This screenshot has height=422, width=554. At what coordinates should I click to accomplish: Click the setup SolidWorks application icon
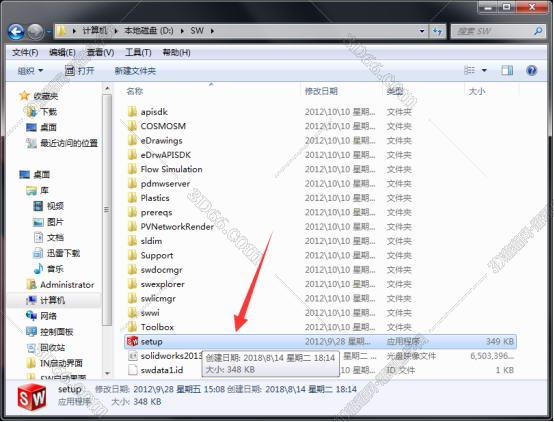132,341
